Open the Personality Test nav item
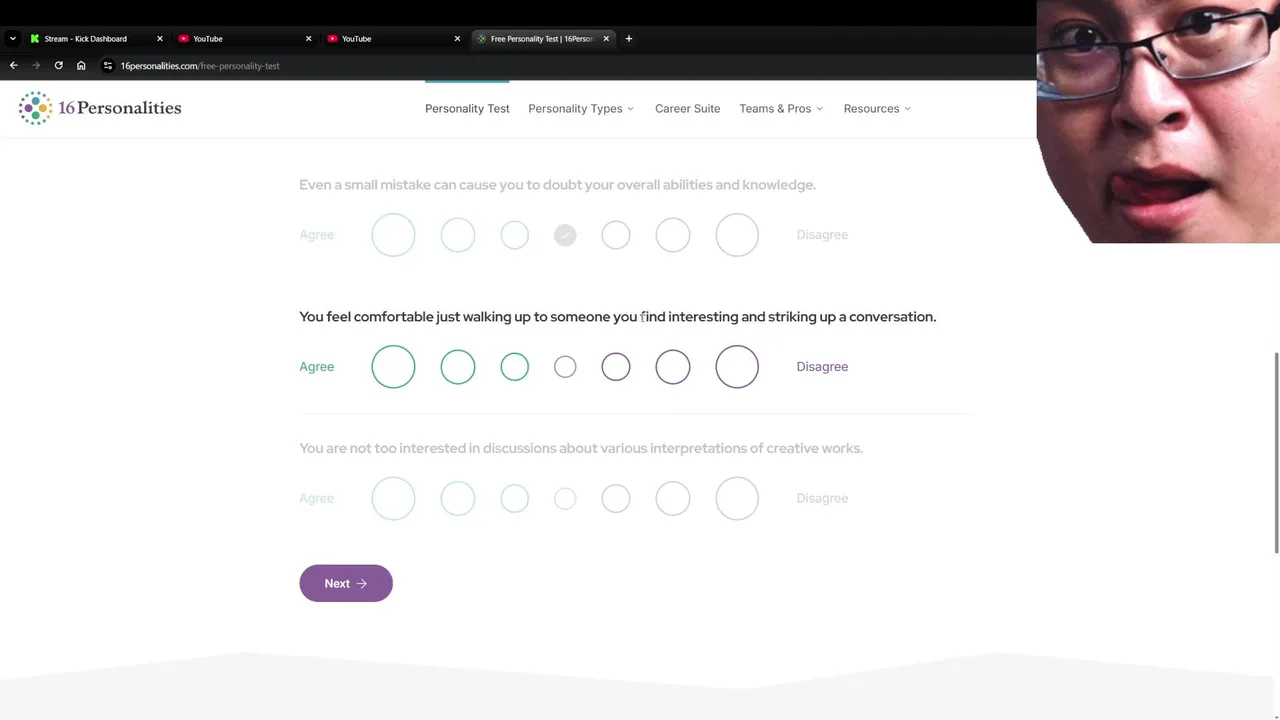 point(467,109)
